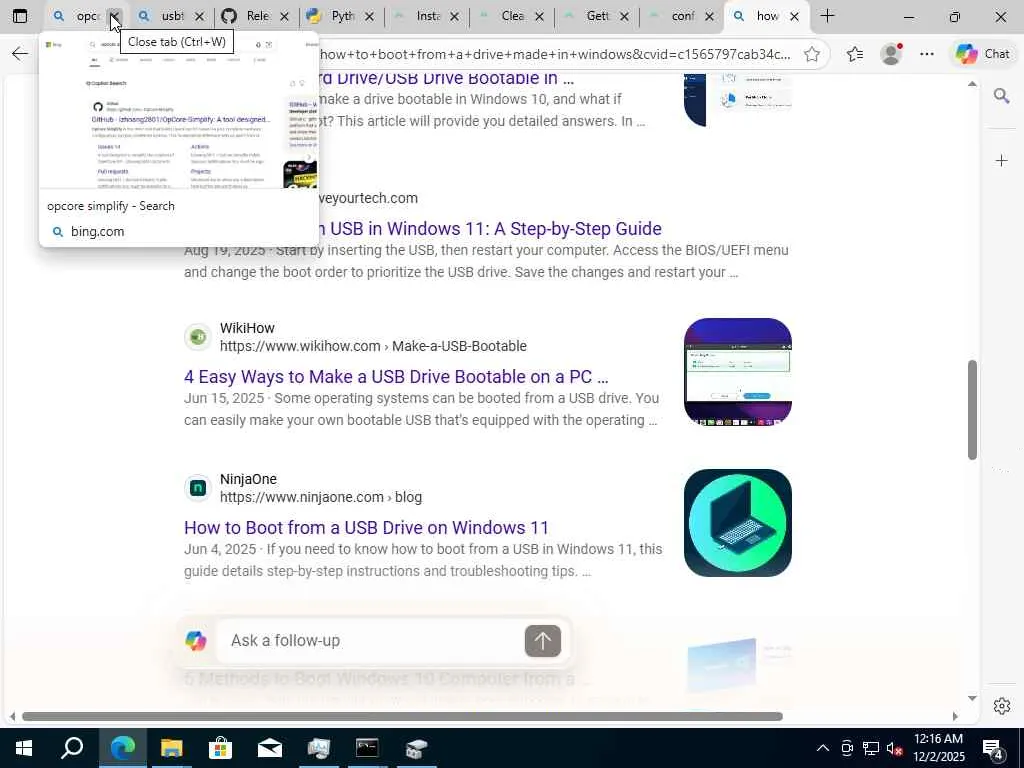
Task: Click the scroll-down arrow of page scrollbar
Action: pyautogui.click(x=972, y=698)
